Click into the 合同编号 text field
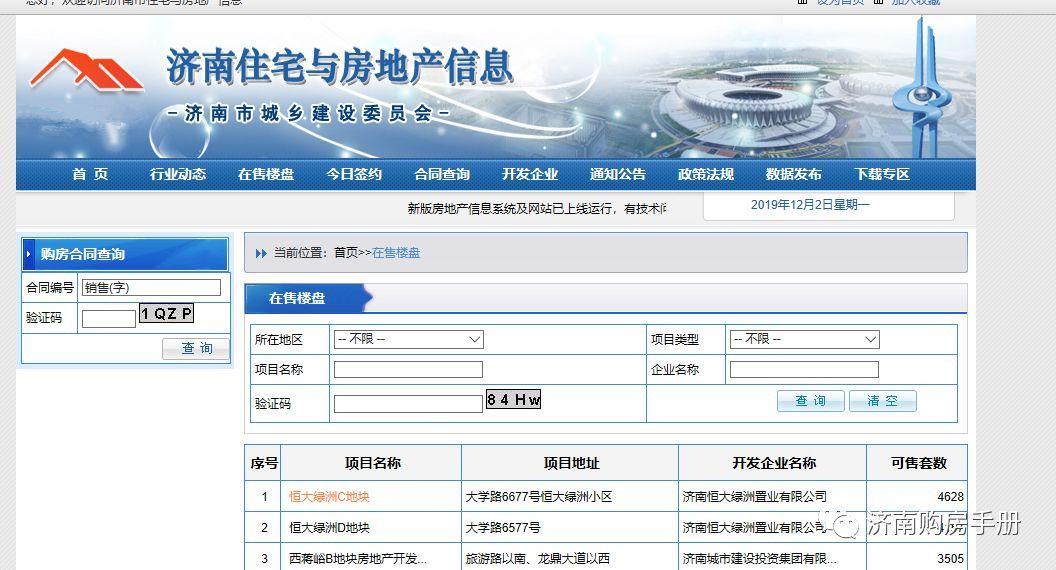Viewport: 1056px width, 570px height. tap(151, 288)
